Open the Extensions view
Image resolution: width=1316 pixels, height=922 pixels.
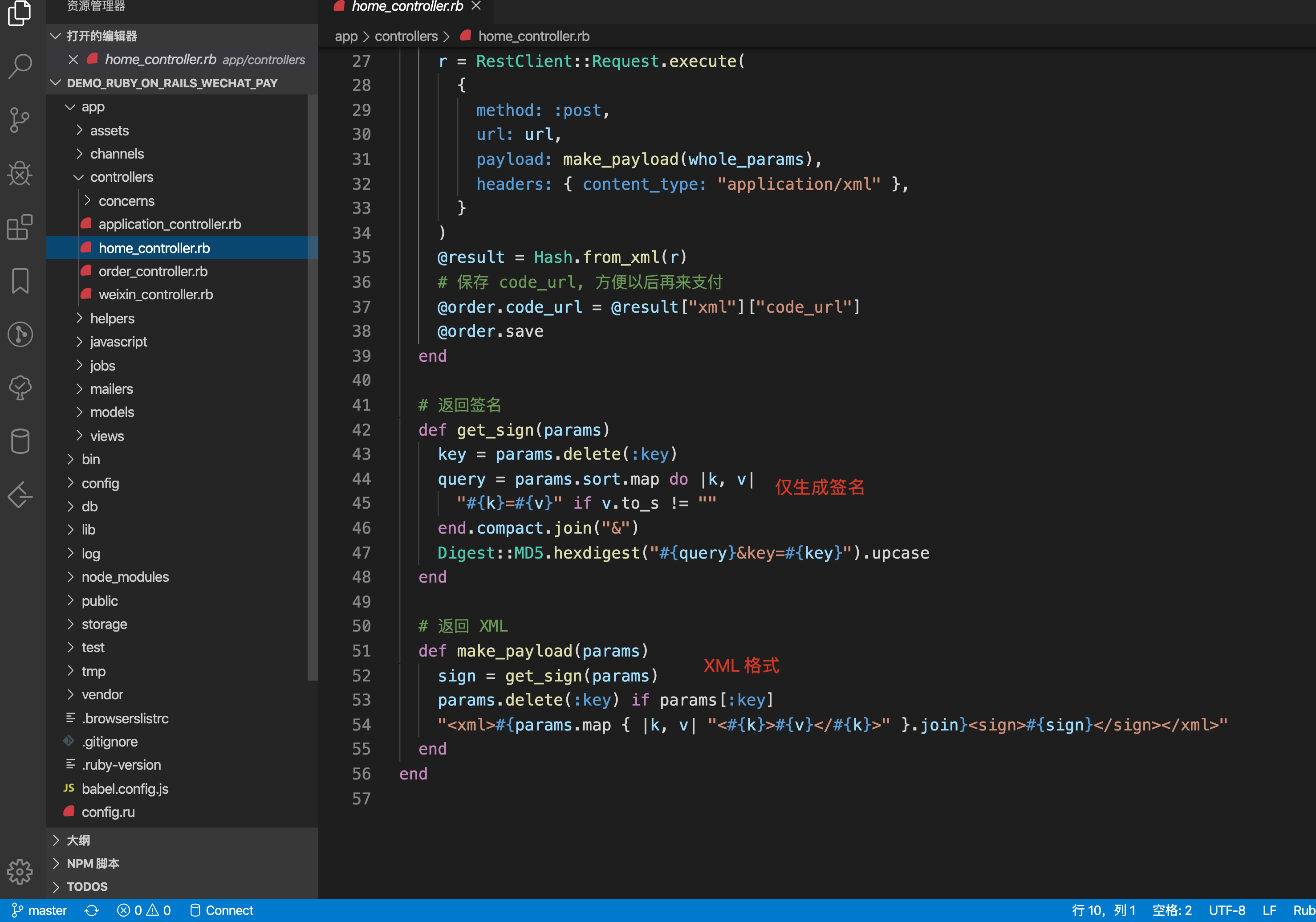click(x=20, y=227)
